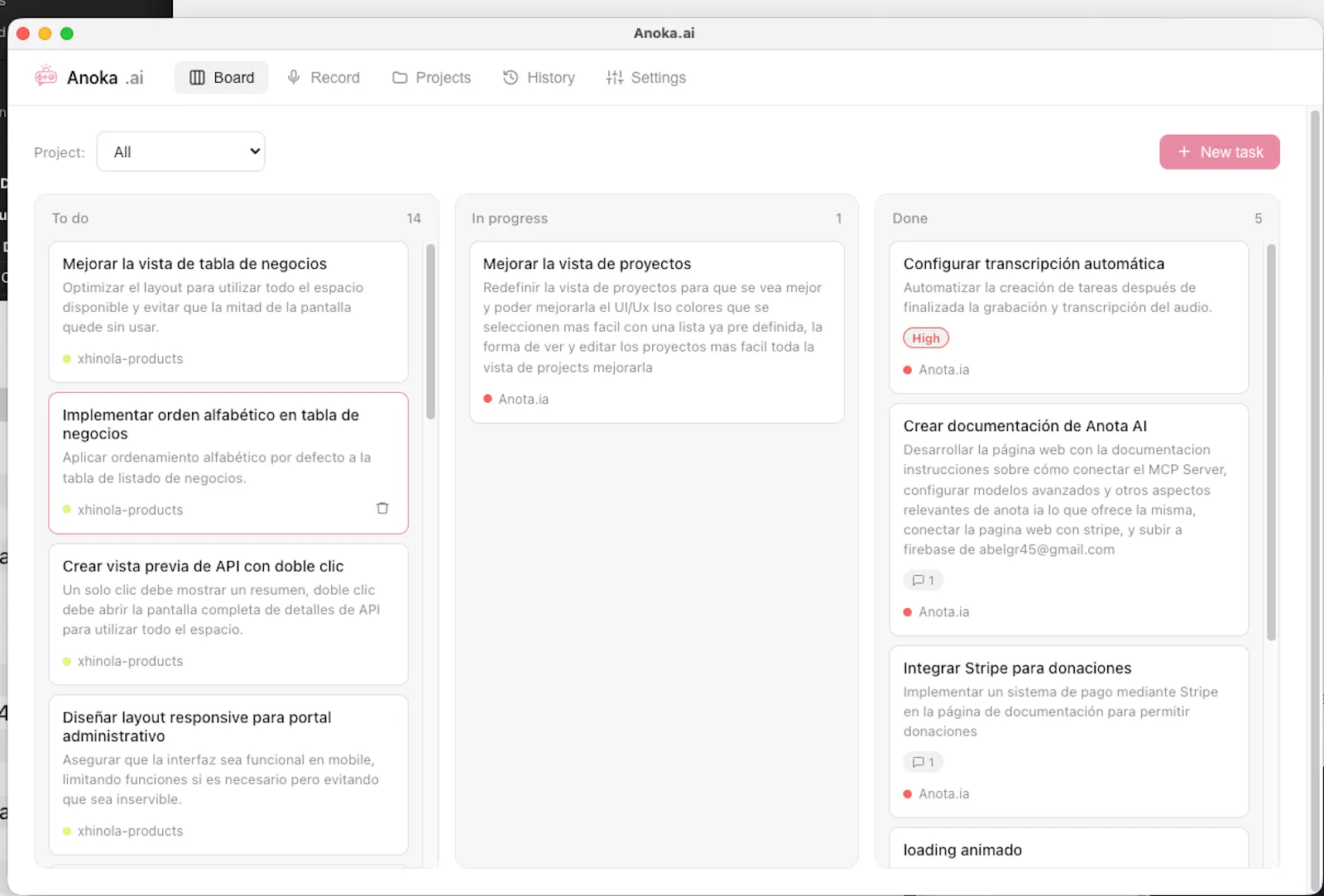
Task: Click the New task button
Action: pyautogui.click(x=1219, y=152)
